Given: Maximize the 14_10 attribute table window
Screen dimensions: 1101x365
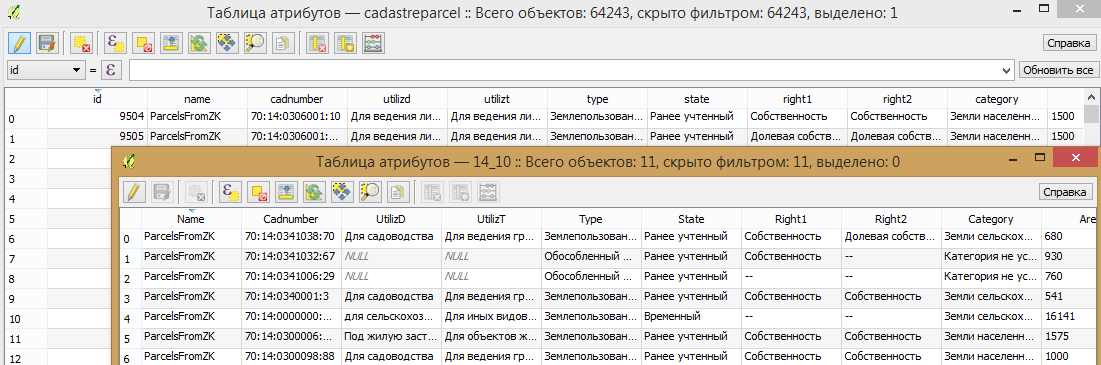Looking at the screenshot, I should 1041,158.
